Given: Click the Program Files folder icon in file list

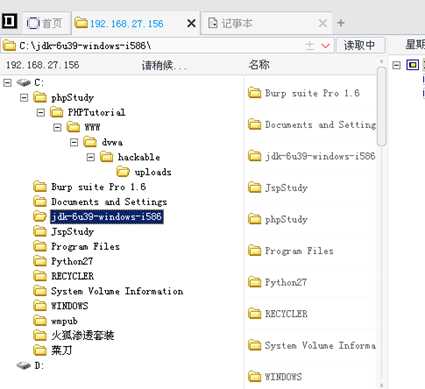Looking at the screenshot, I should 255,251.
